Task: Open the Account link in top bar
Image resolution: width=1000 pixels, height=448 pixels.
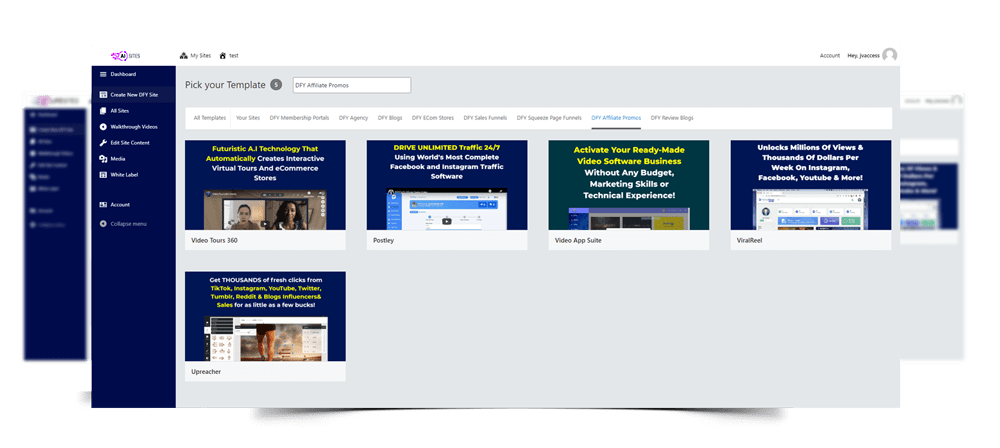Action: tap(830, 56)
